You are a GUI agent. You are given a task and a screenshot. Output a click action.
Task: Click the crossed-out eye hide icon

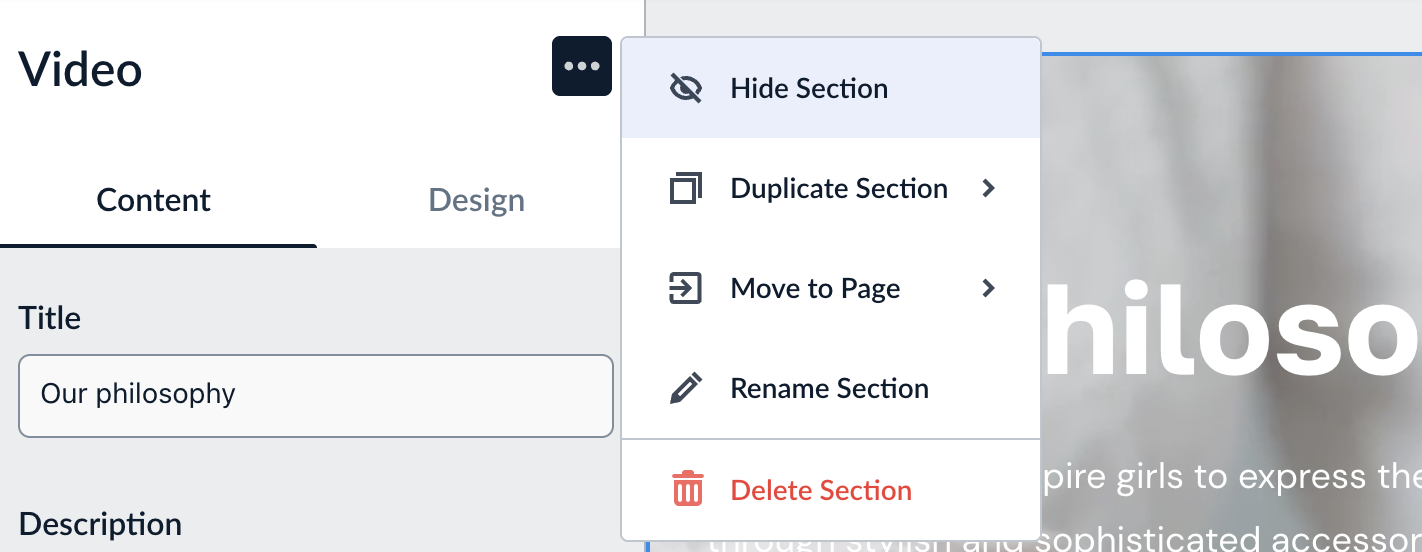(685, 88)
